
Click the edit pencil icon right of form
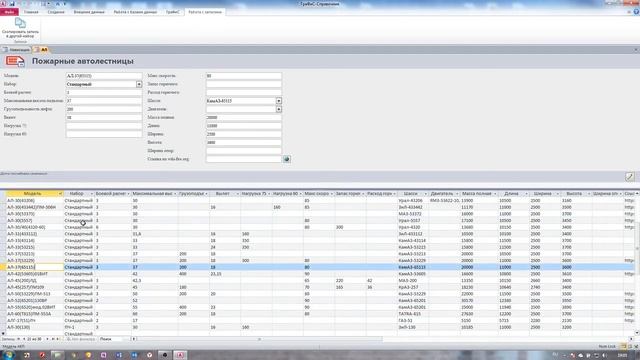coord(629,176)
